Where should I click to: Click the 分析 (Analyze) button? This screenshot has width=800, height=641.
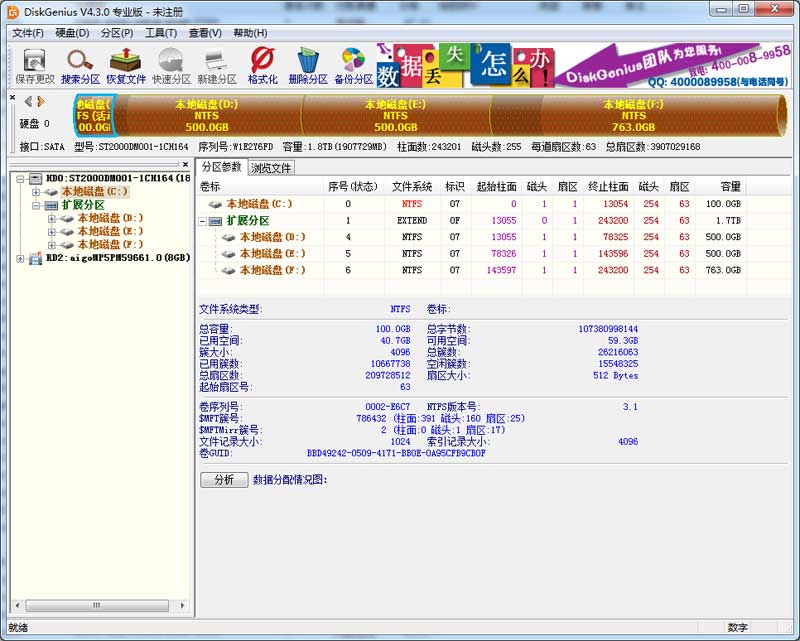(224, 479)
